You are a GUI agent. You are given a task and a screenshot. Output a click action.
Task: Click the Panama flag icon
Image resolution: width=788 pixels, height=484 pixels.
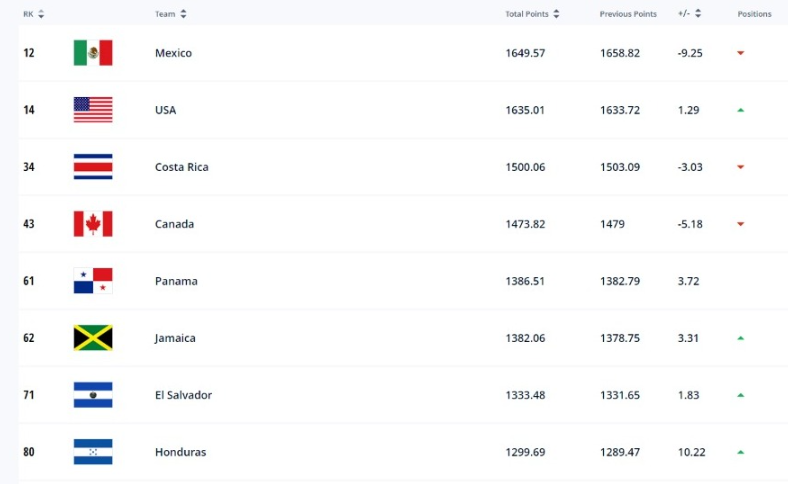pos(93,281)
